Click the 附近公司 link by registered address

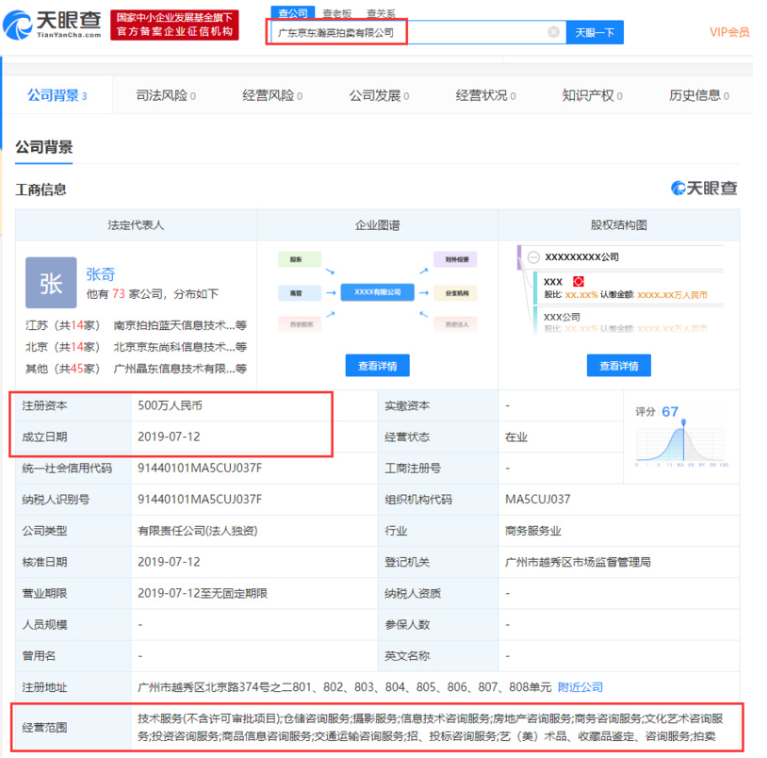click(x=580, y=687)
